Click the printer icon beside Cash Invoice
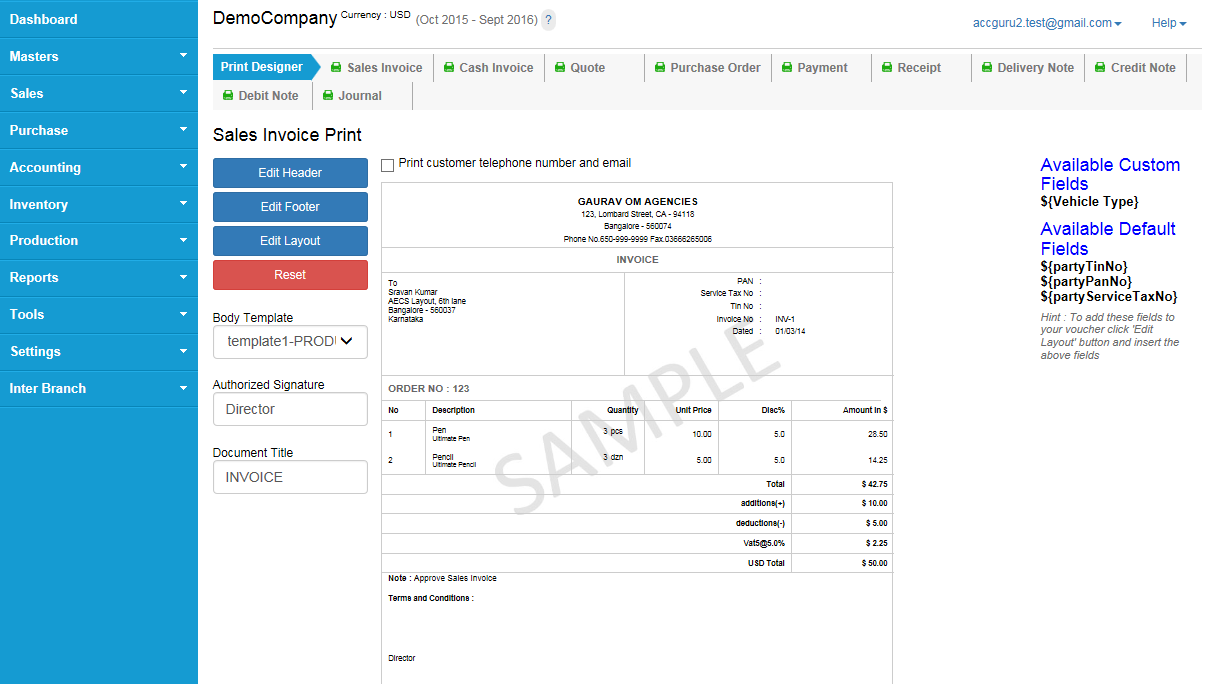This screenshot has height=684, width=1212. pos(448,68)
